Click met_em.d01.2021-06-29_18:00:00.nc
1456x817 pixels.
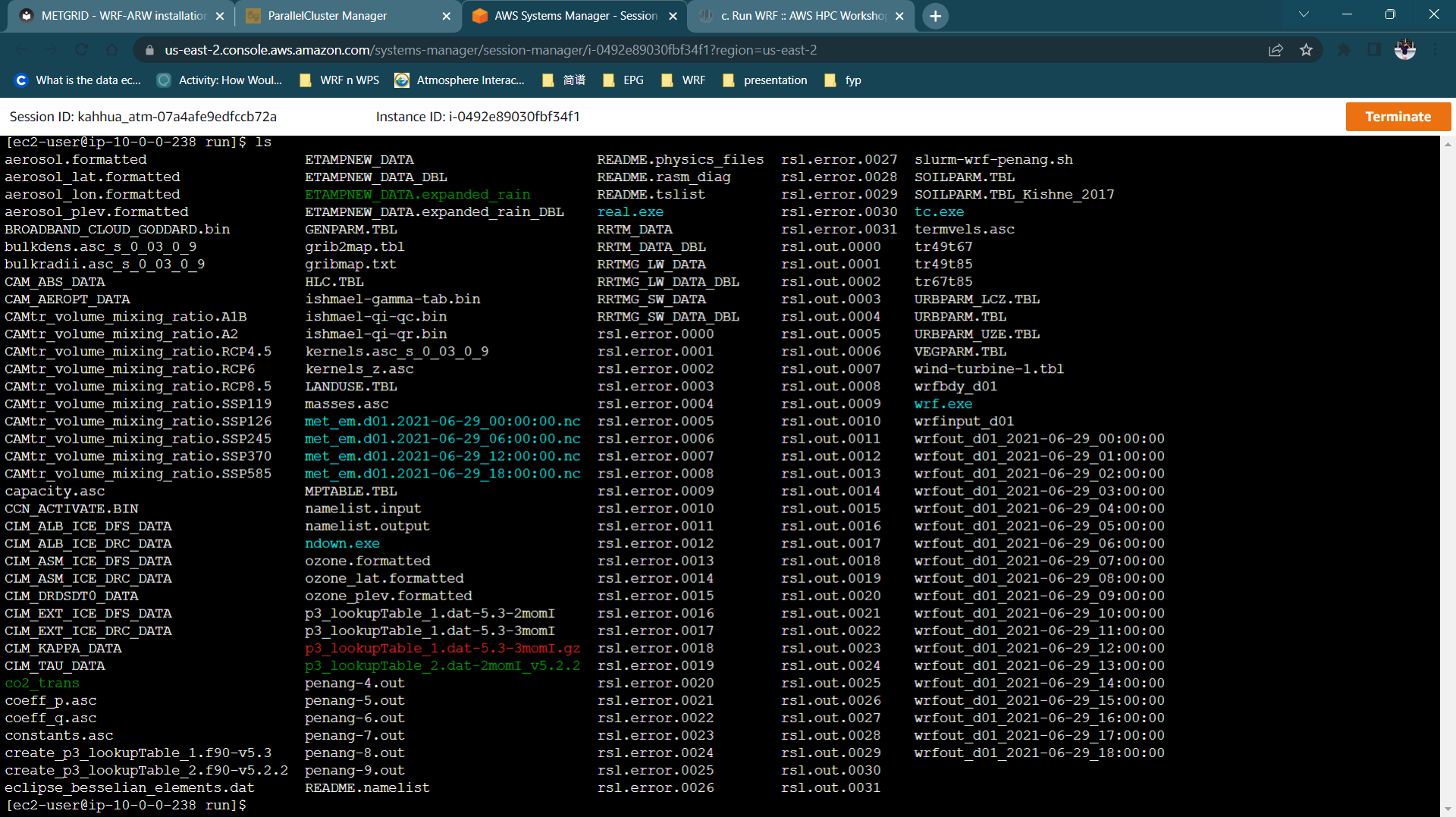442,474
